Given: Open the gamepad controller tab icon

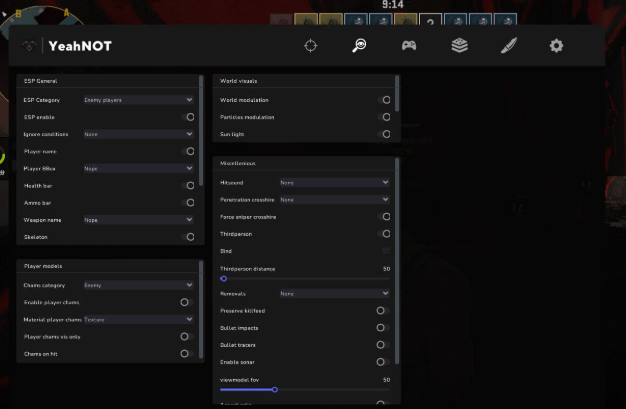Looking at the screenshot, I should coord(409,46).
